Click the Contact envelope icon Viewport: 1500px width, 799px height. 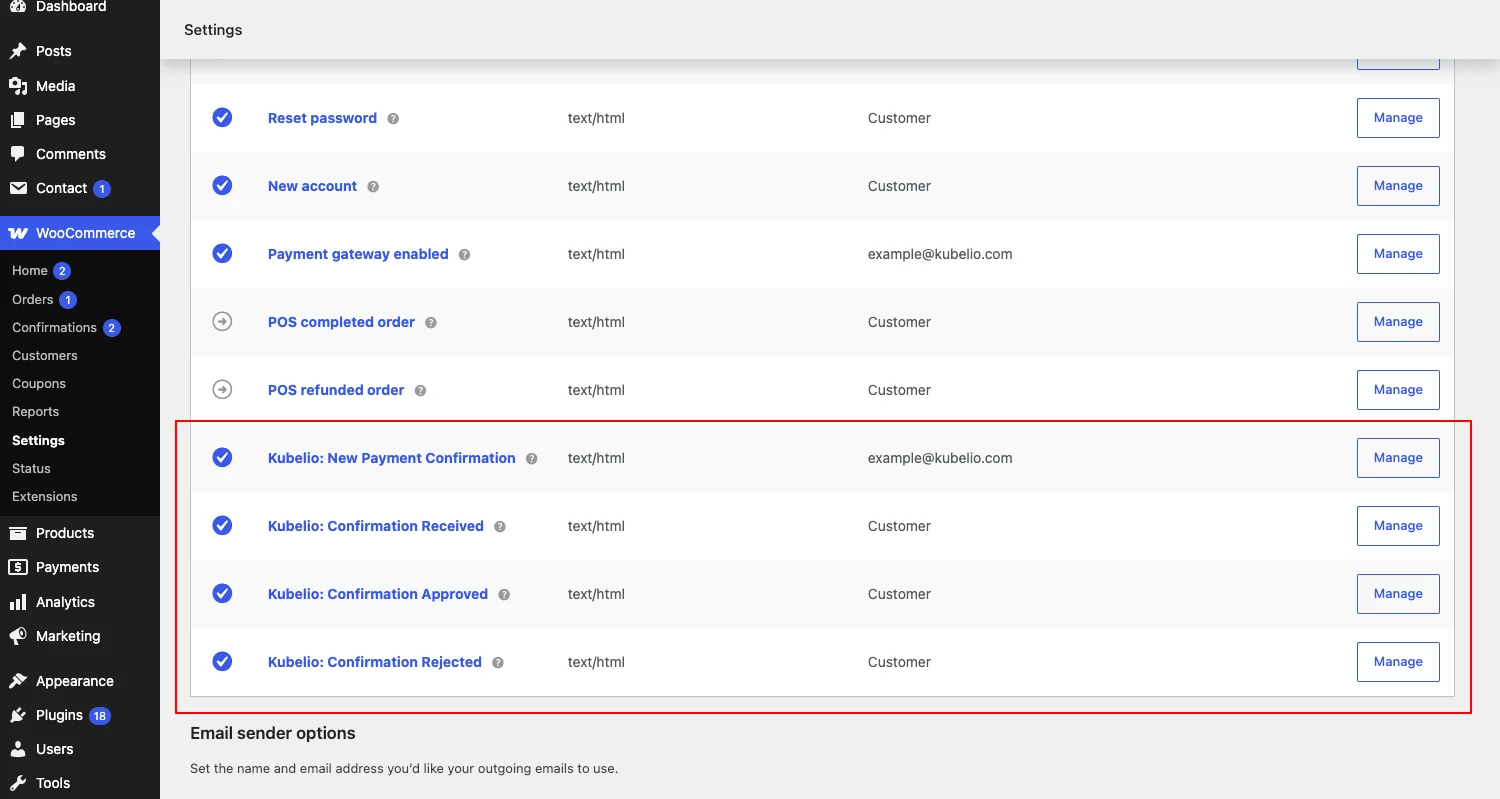[x=18, y=188]
